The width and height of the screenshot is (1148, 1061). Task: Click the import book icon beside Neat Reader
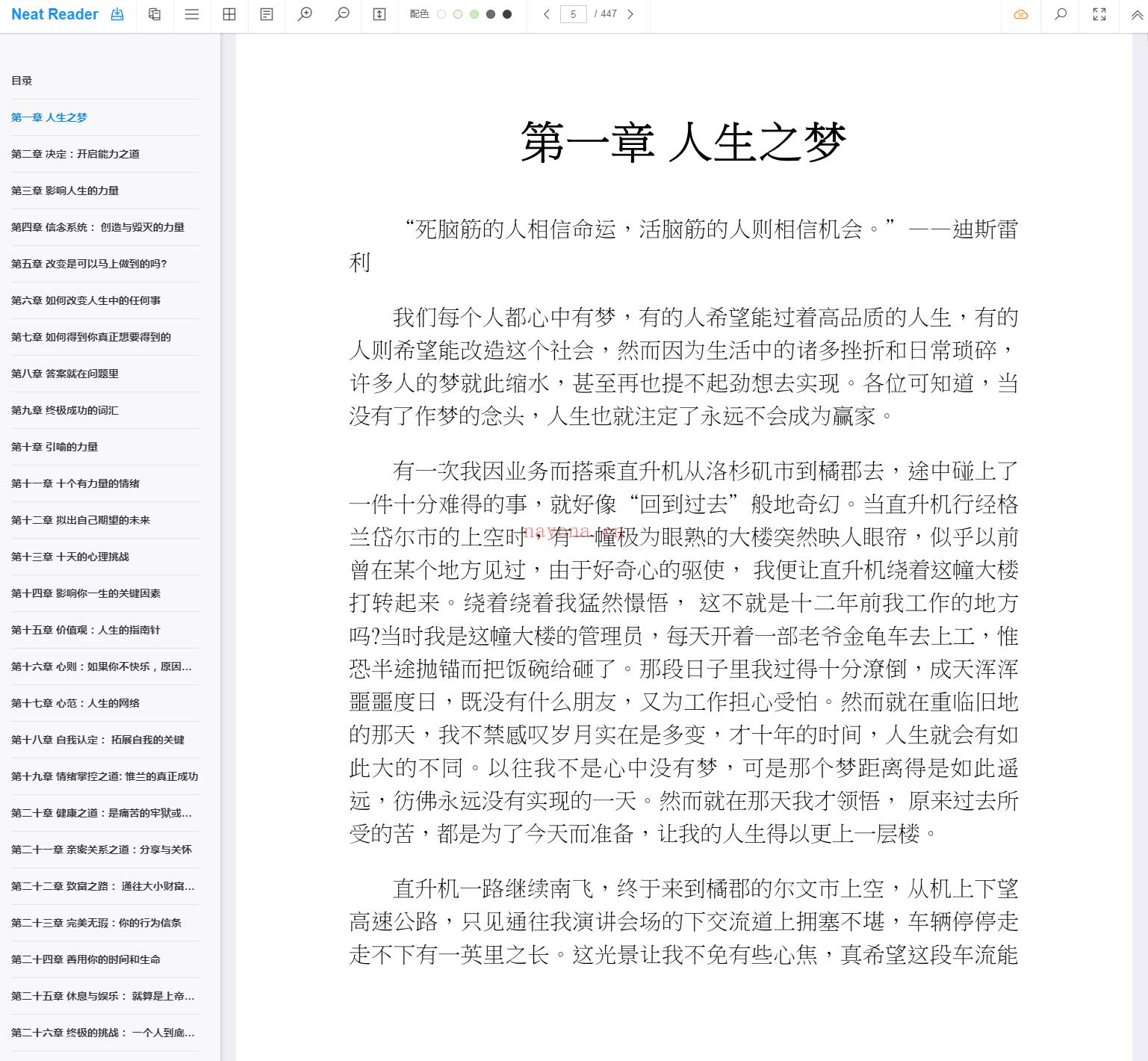coord(117,14)
